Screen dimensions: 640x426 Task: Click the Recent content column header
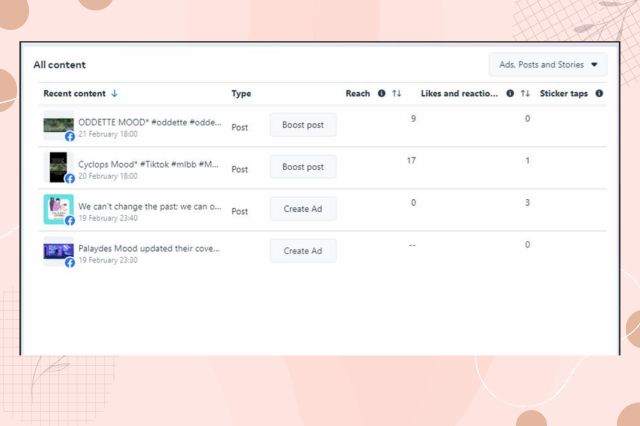point(74,93)
